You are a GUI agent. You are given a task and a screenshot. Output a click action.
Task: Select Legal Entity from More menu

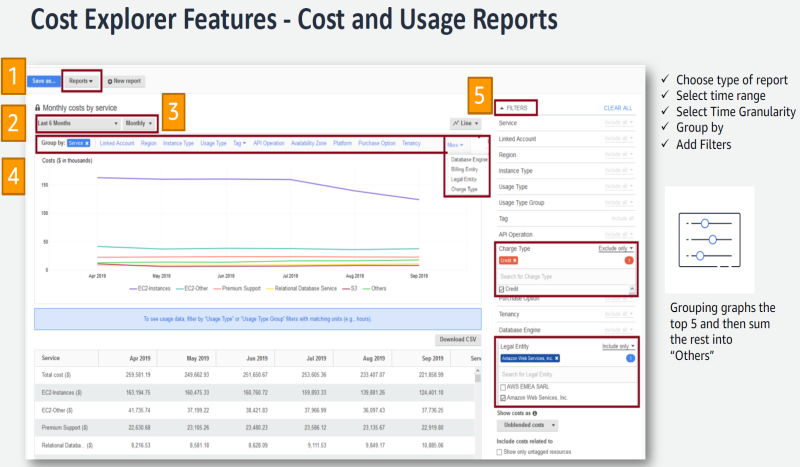(463, 179)
